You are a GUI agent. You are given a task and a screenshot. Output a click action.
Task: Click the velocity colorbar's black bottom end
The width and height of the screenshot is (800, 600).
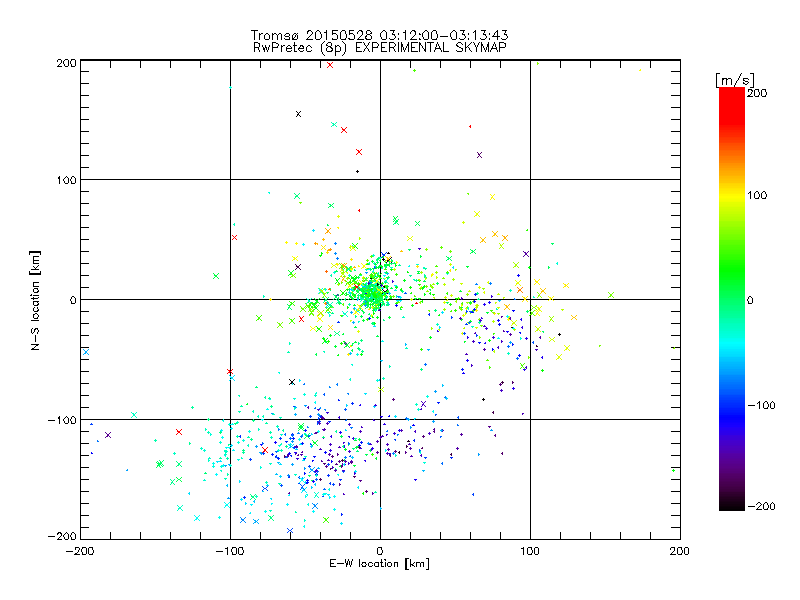tap(732, 504)
